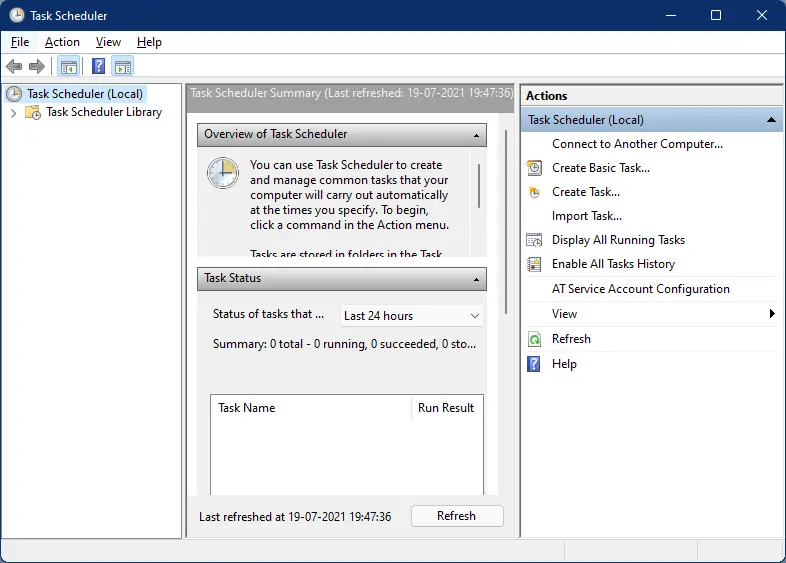This screenshot has height=563, width=786.
Task: Expand the Task Scheduler Library tree node
Action: pyautogui.click(x=14, y=113)
